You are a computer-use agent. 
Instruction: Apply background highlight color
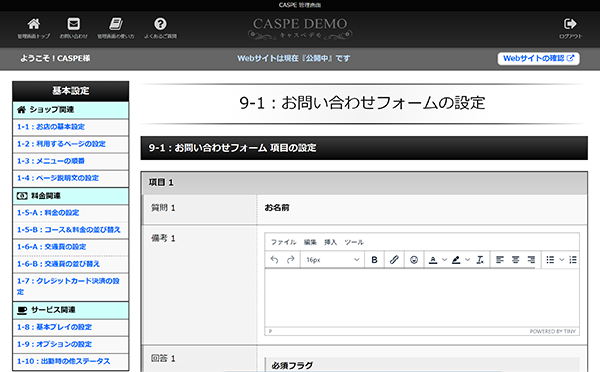[456, 260]
